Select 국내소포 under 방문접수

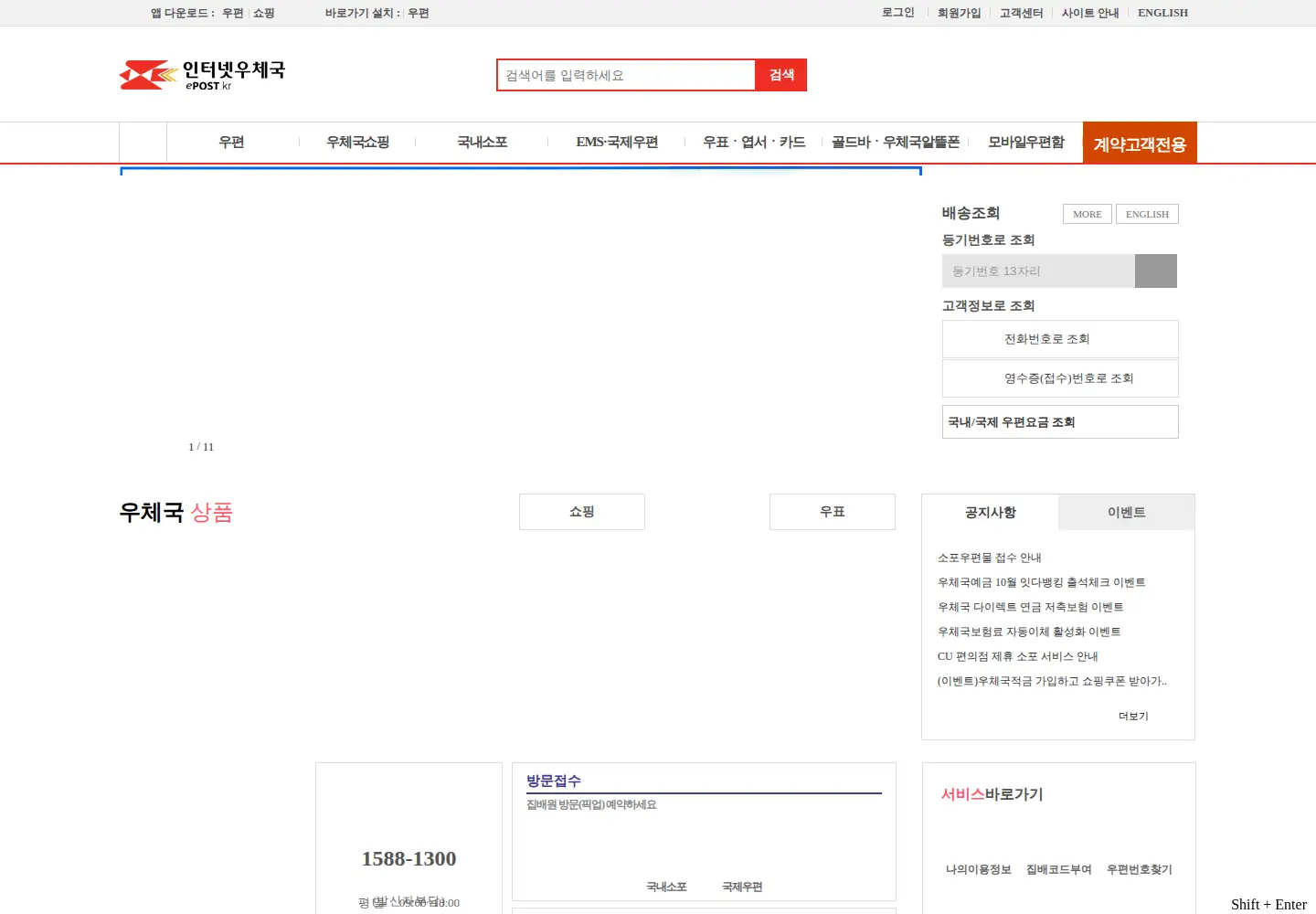(666, 887)
